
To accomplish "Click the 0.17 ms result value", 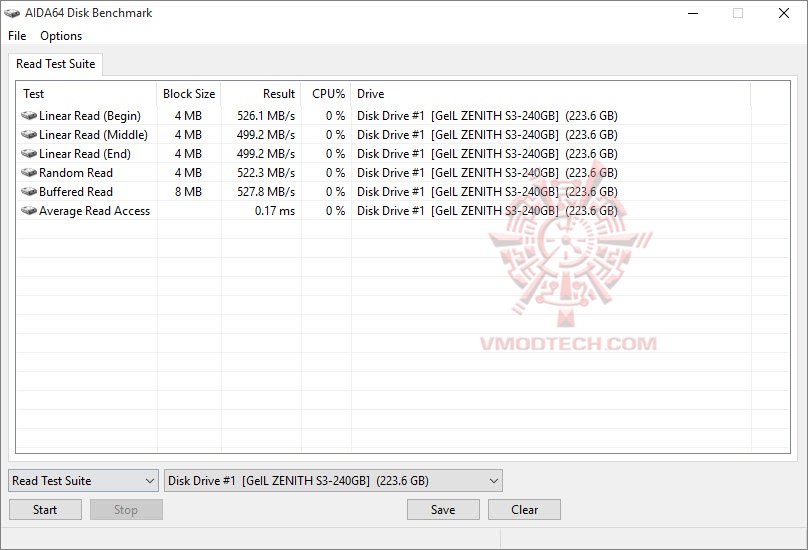I will click(x=275, y=211).
